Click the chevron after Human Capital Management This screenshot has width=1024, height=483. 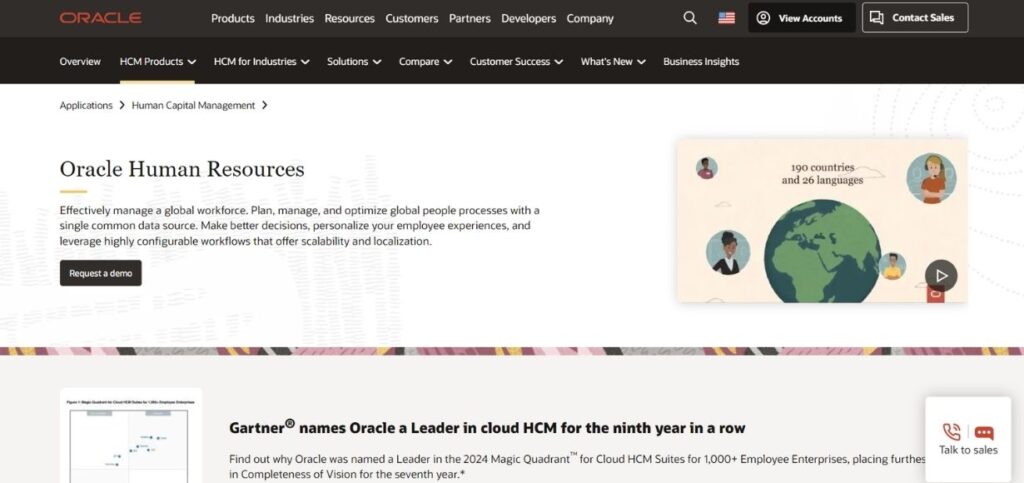[264, 105]
